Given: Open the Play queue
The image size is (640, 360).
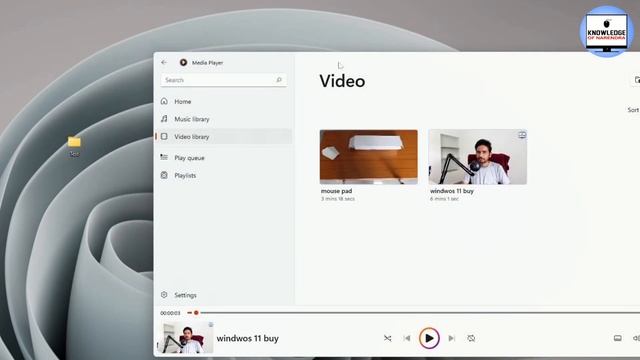Looking at the screenshot, I should (x=223, y=158).
